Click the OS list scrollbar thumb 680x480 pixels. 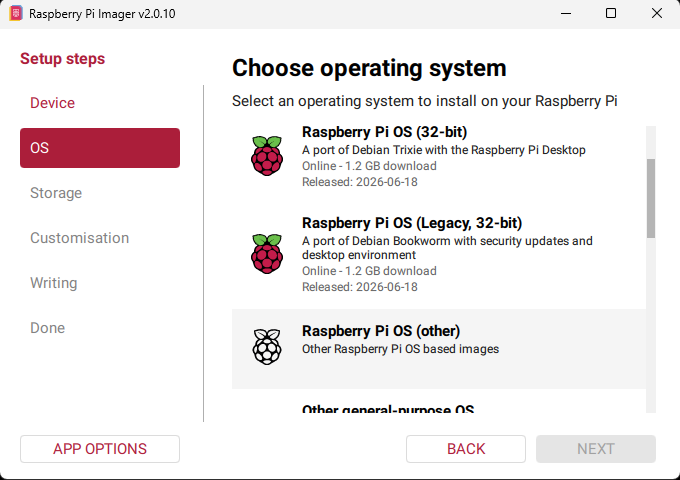click(x=651, y=198)
